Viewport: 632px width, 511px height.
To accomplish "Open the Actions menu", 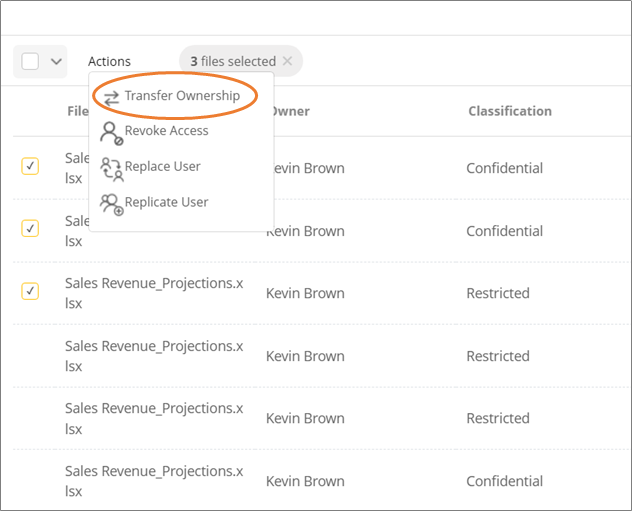I will click(109, 61).
